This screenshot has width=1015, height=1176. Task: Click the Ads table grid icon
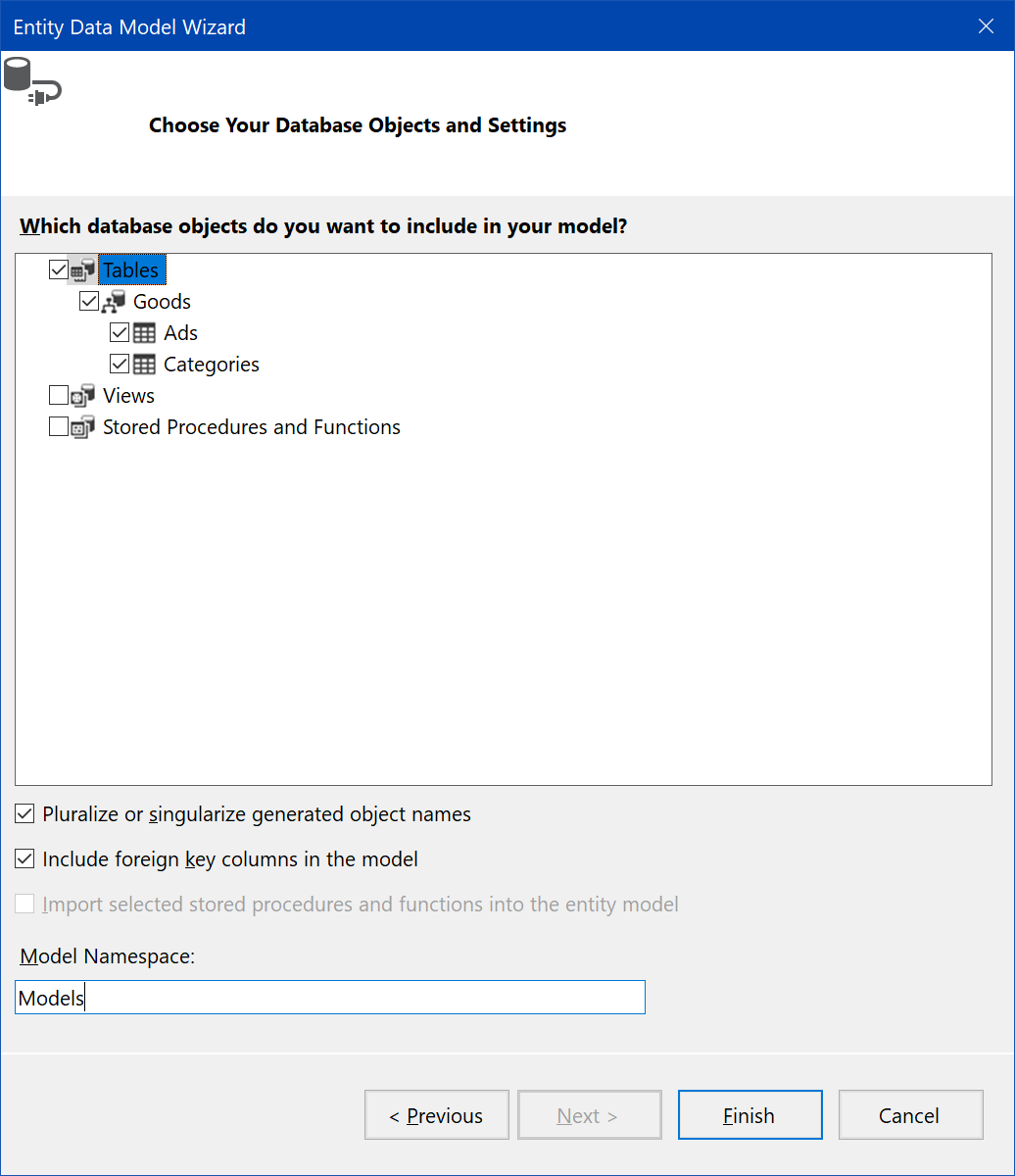pyautogui.click(x=144, y=333)
